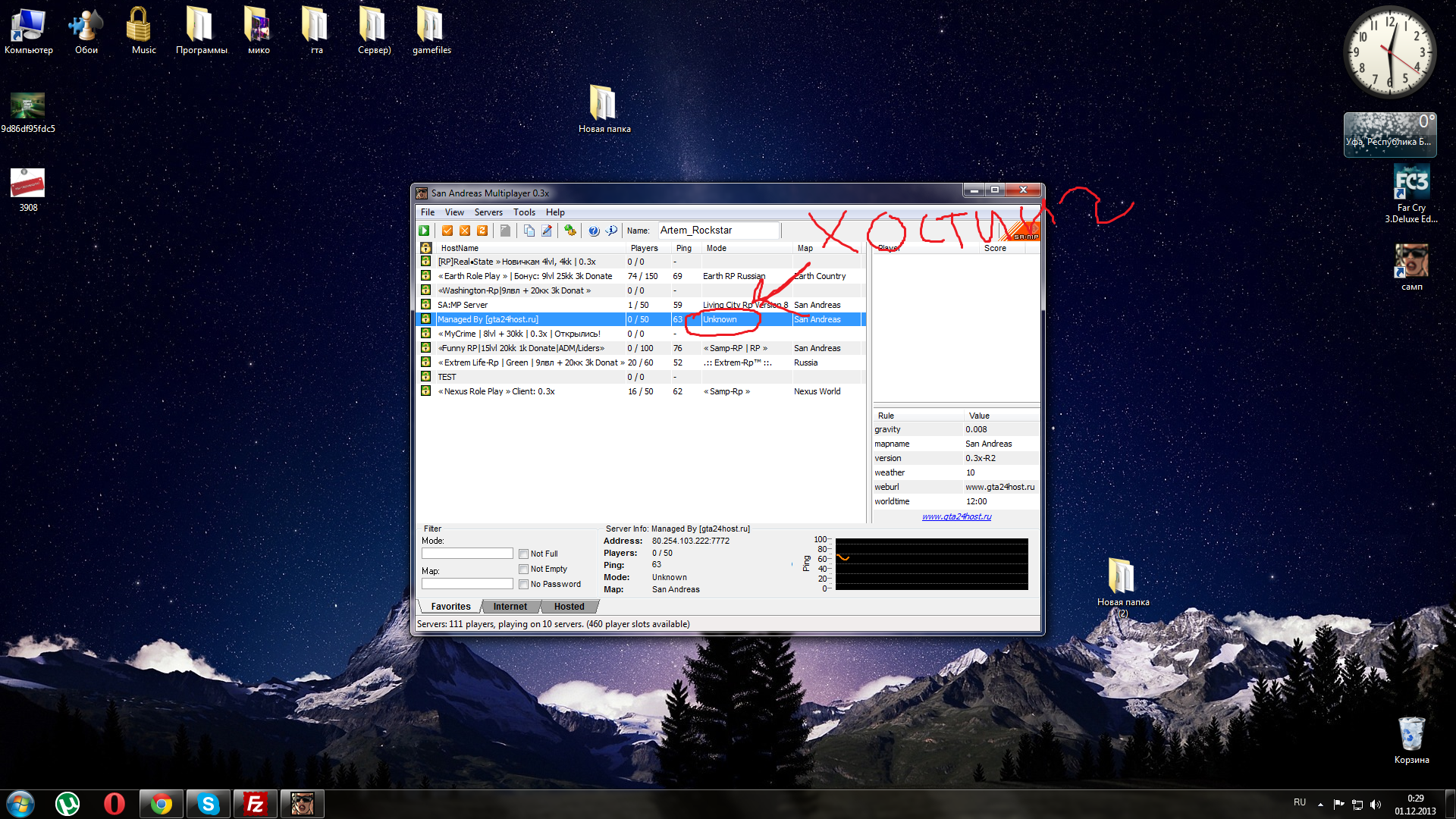Switch to the Internet tab
Viewport: 1456px width, 819px height.
[510, 607]
